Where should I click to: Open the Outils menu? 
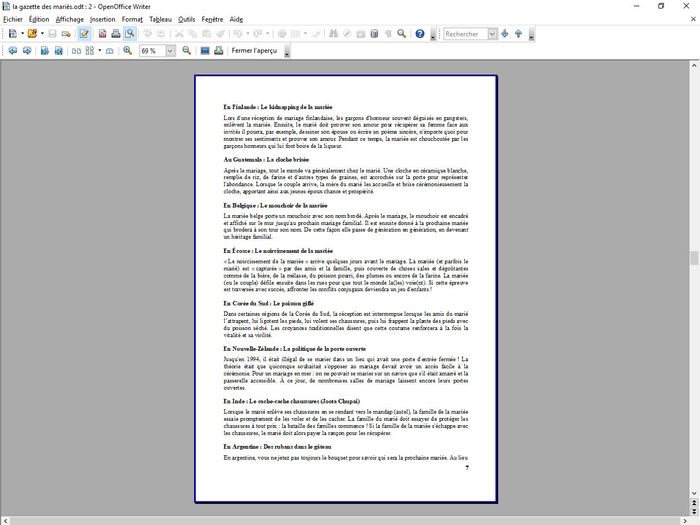(x=187, y=19)
